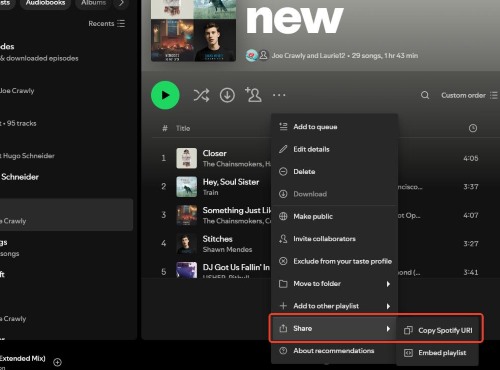Click the copy icon beside Copy Spotify URI

(408, 330)
